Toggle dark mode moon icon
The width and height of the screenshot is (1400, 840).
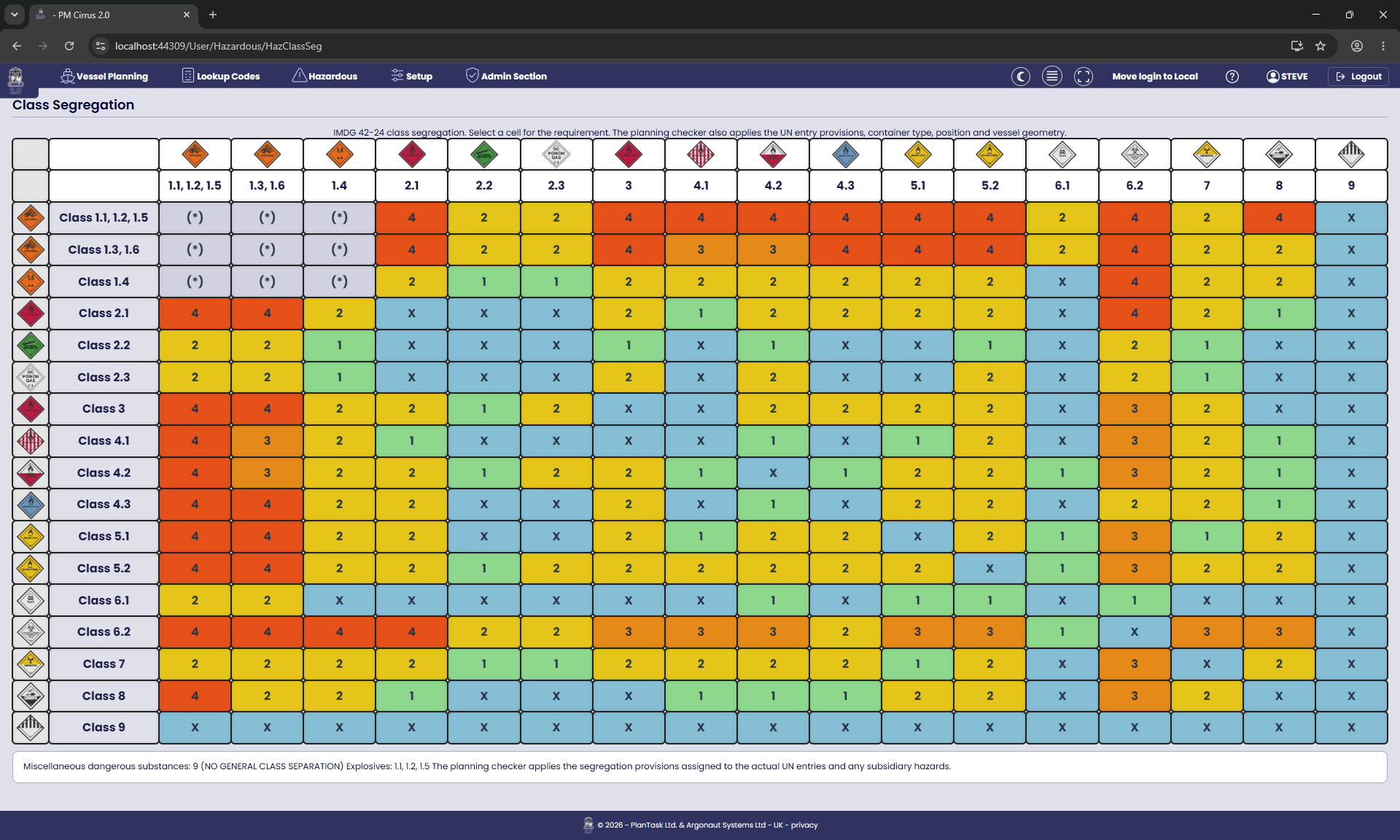click(x=1021, y=76)
